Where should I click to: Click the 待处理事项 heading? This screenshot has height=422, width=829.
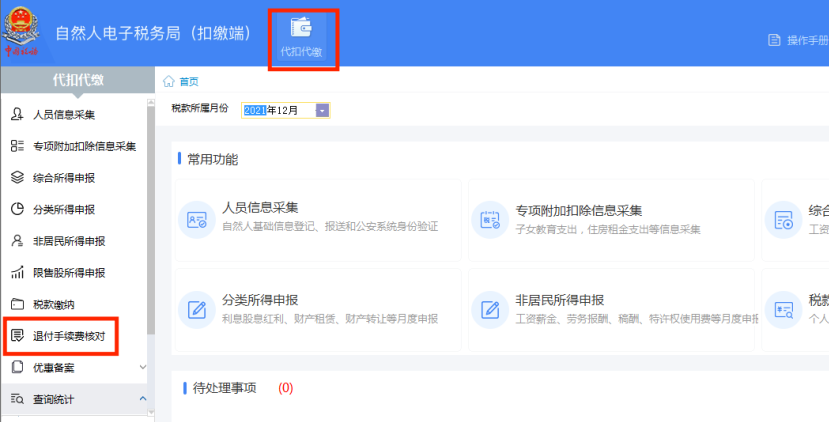coord(225,388)
